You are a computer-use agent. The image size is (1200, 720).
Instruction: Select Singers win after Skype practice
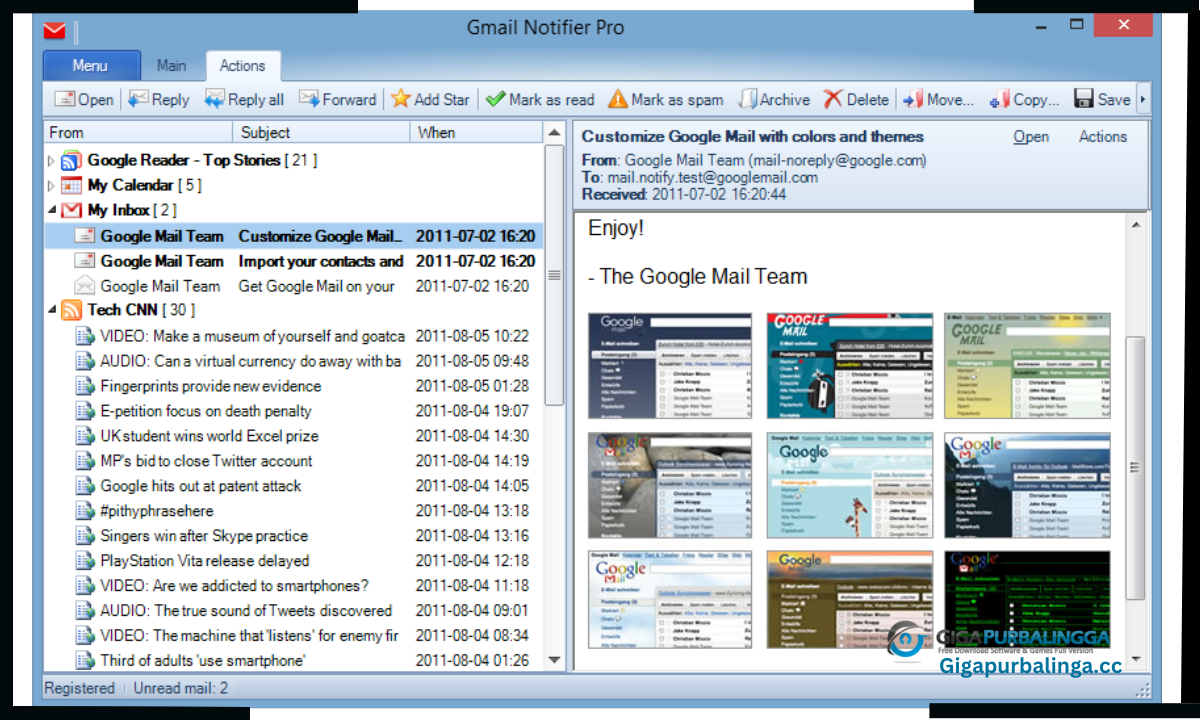pos(294,536)
